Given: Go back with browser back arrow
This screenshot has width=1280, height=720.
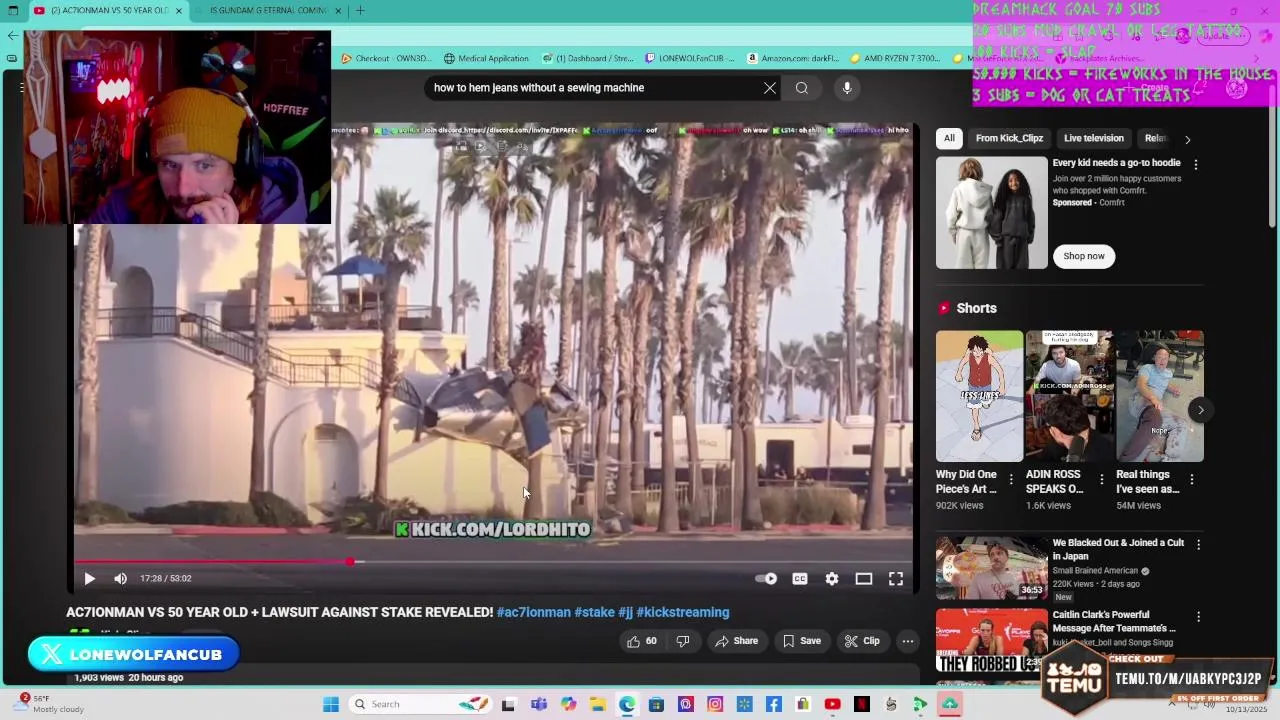Looking at the screenshot, I should pos(12,36).
